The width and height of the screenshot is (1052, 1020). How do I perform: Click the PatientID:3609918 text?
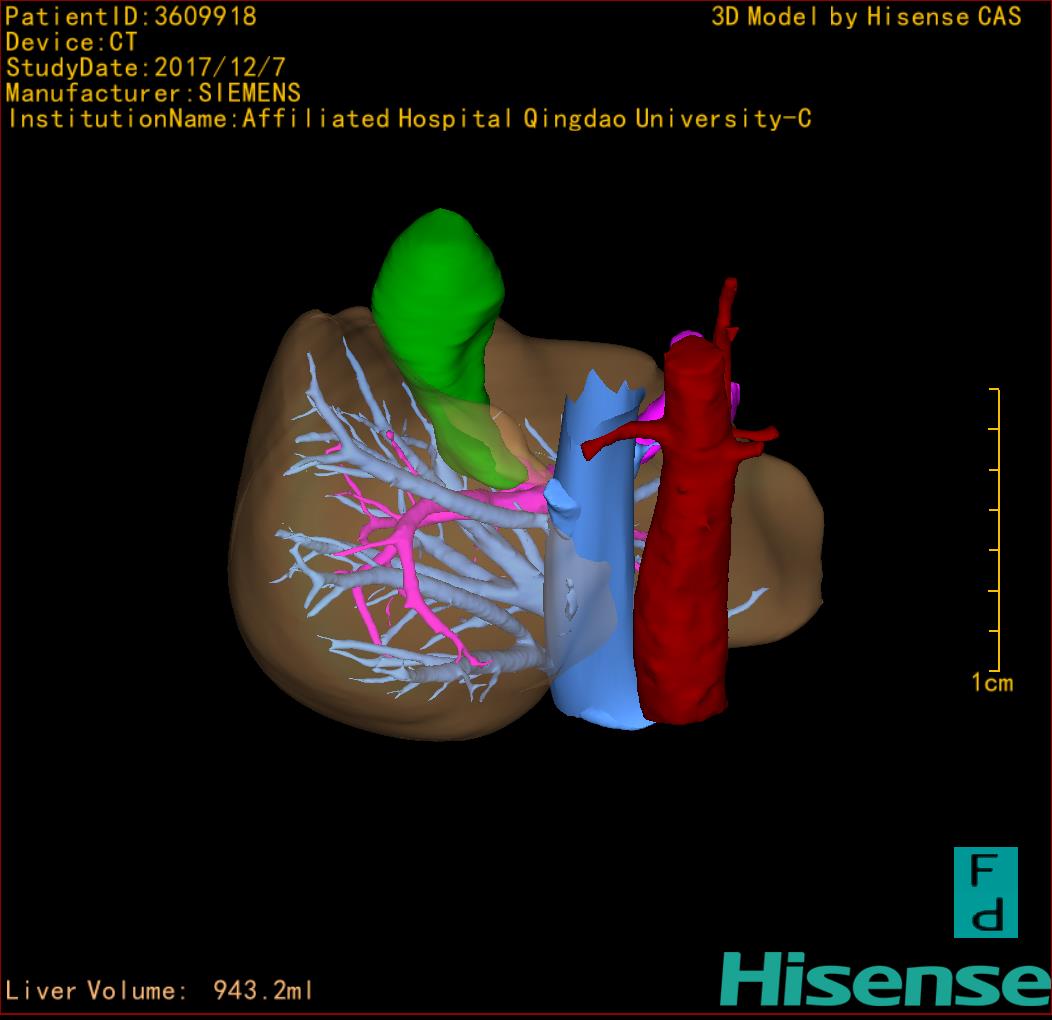131,16
